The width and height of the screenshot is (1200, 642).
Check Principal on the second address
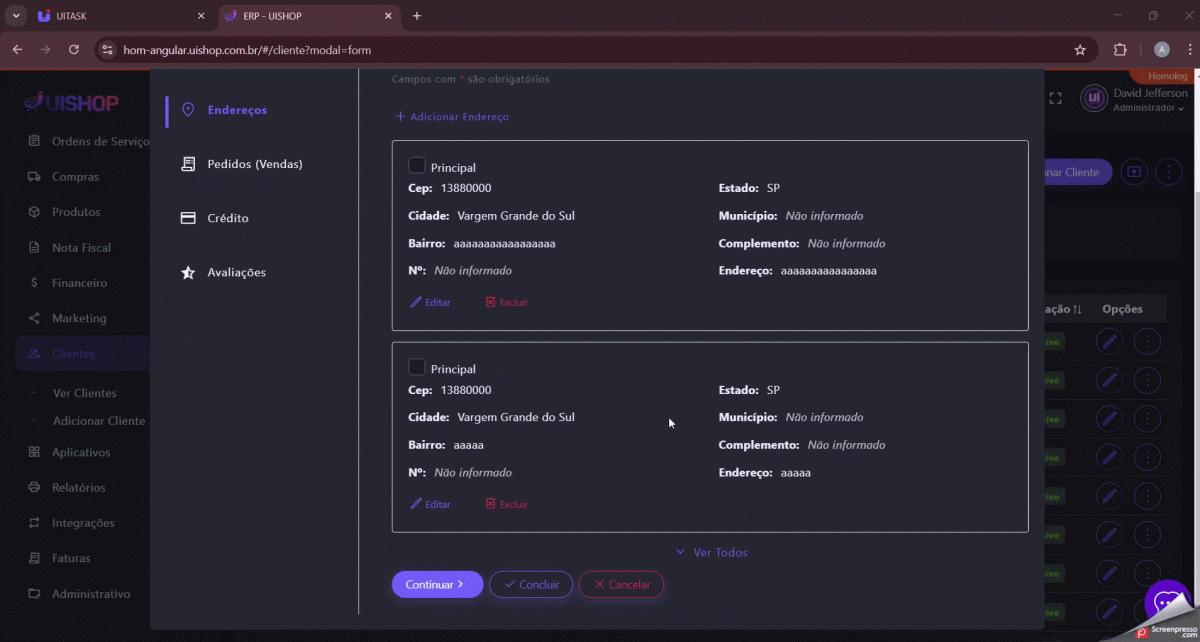[417, 368]
